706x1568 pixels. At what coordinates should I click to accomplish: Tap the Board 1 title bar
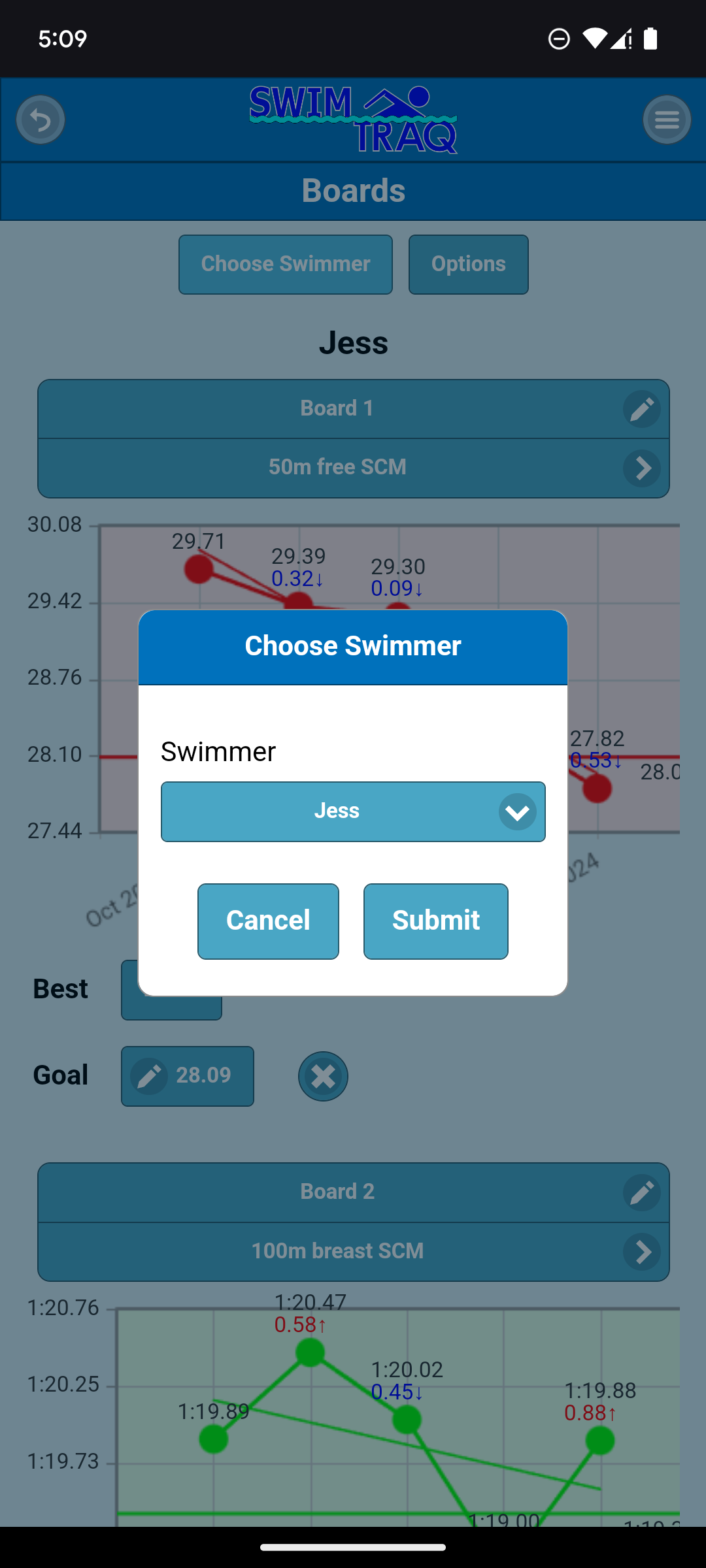(x=337, y=409)
